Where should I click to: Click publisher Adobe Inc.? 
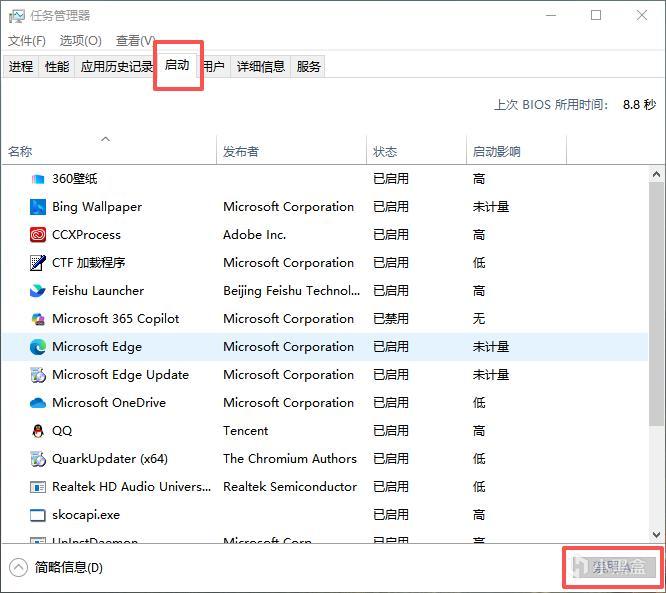(255, 235)
